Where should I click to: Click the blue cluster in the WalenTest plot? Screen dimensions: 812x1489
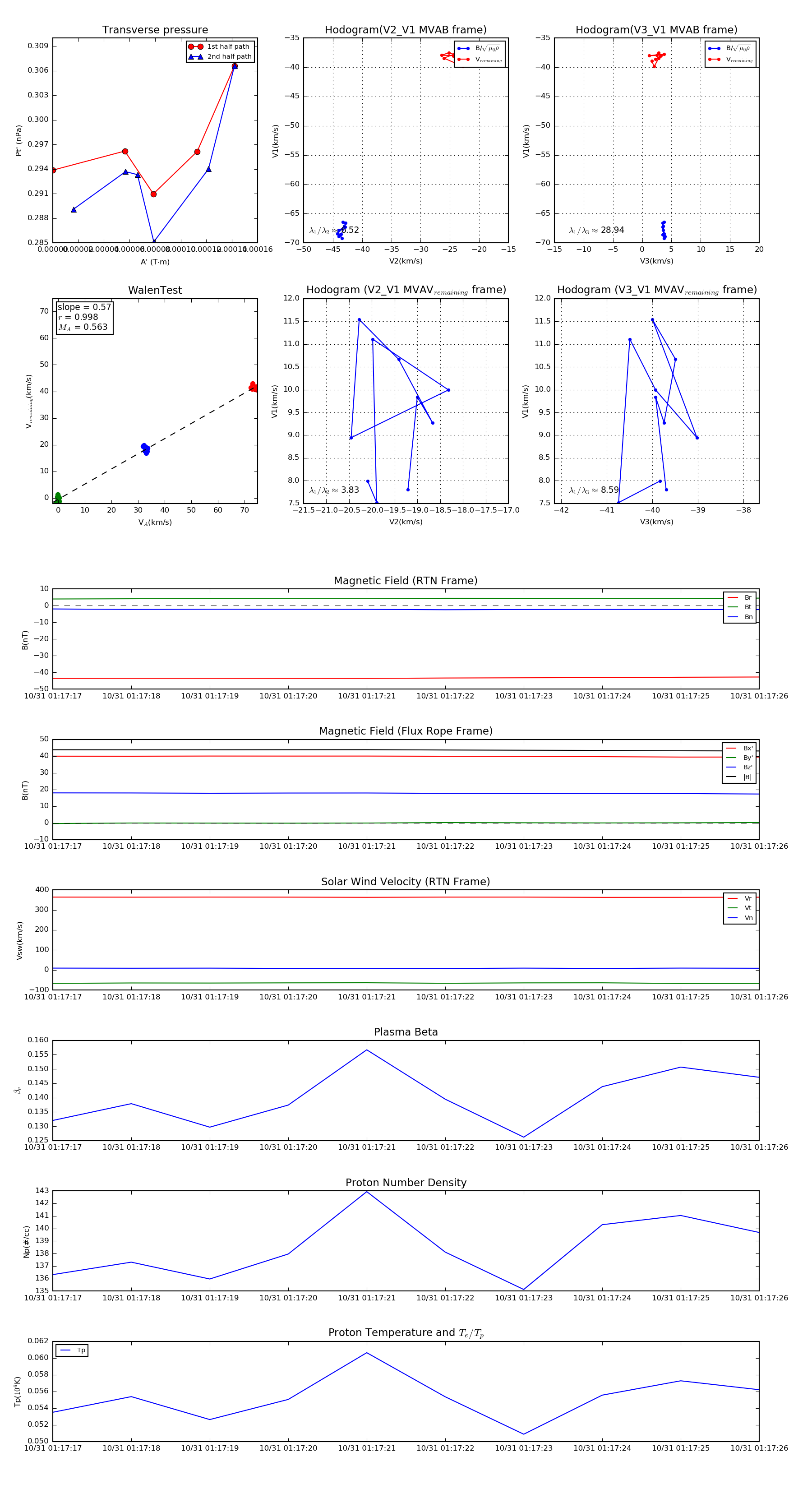point(145,449)
